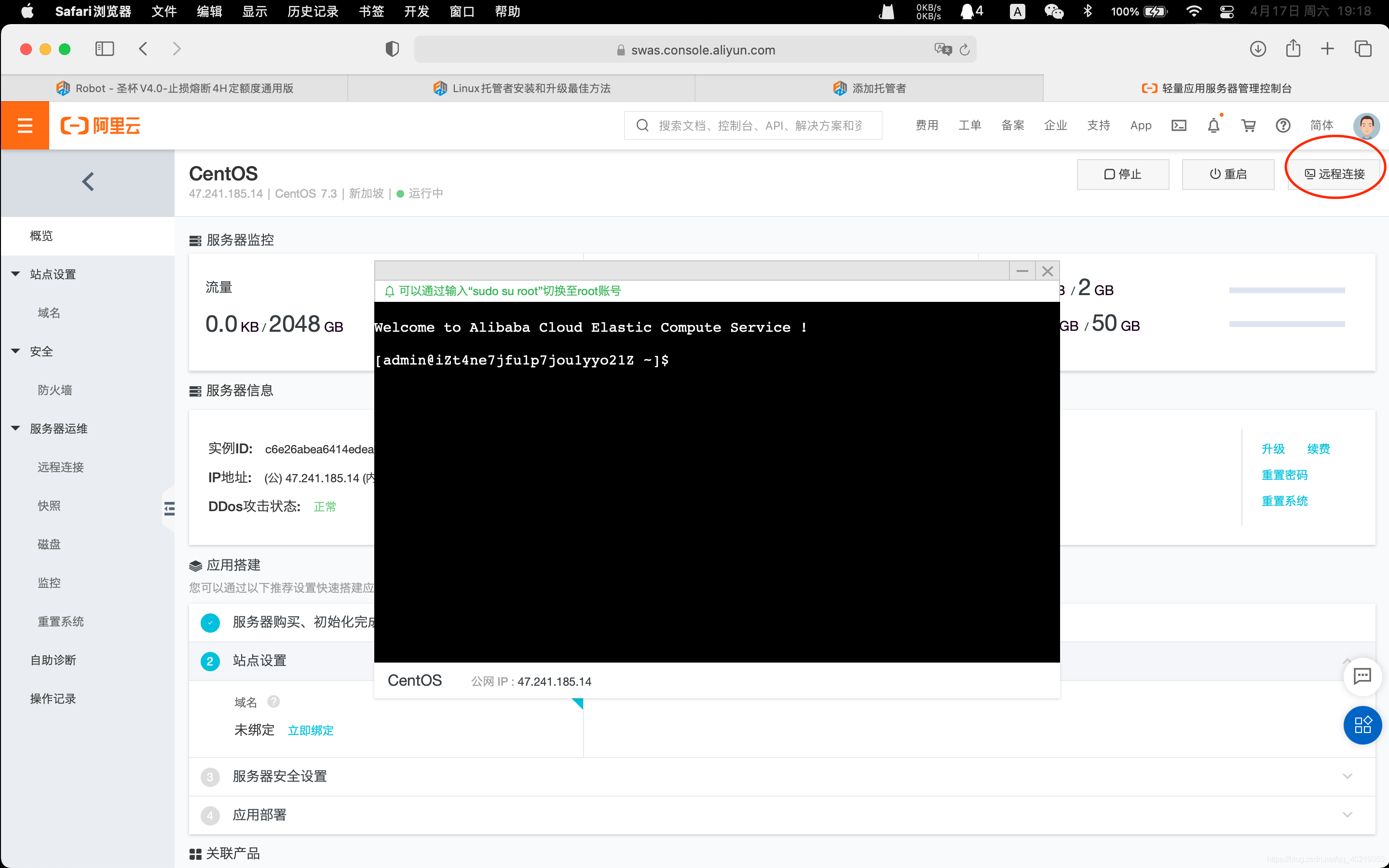The width and height of the screenshot is (1389, 868).
Task: Toggle the Safari sidebar
Action: pyautogui.click(x=105, y=49)
